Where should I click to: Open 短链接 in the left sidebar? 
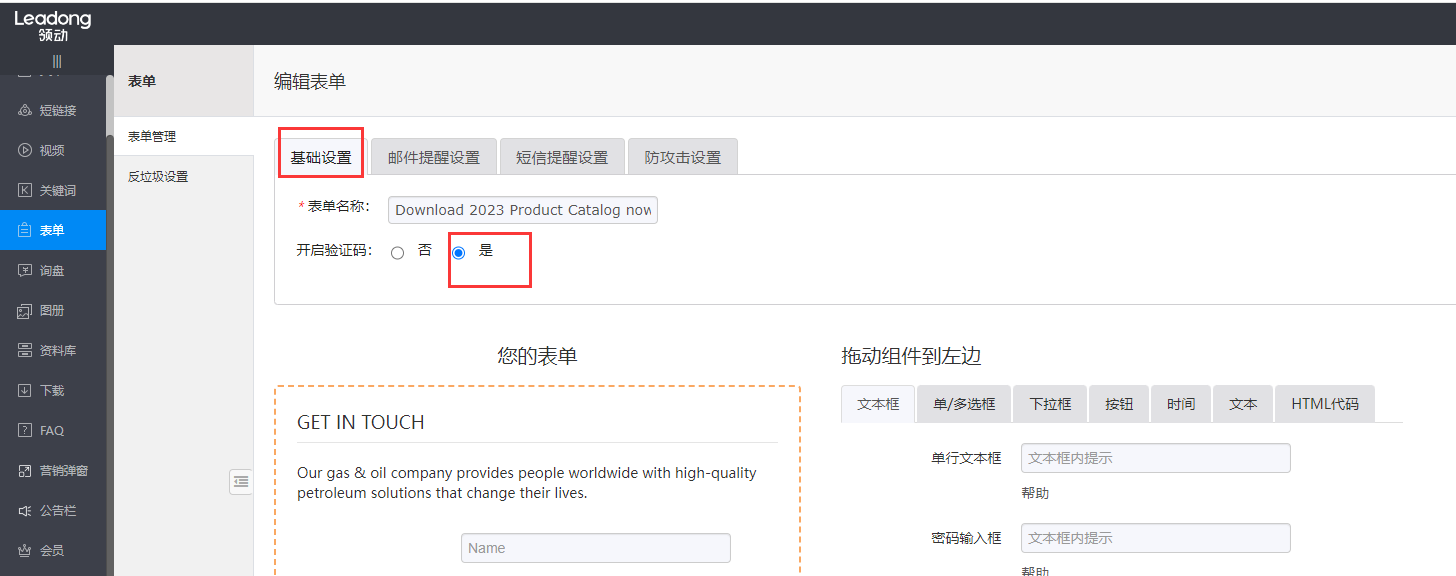[57, 110]
